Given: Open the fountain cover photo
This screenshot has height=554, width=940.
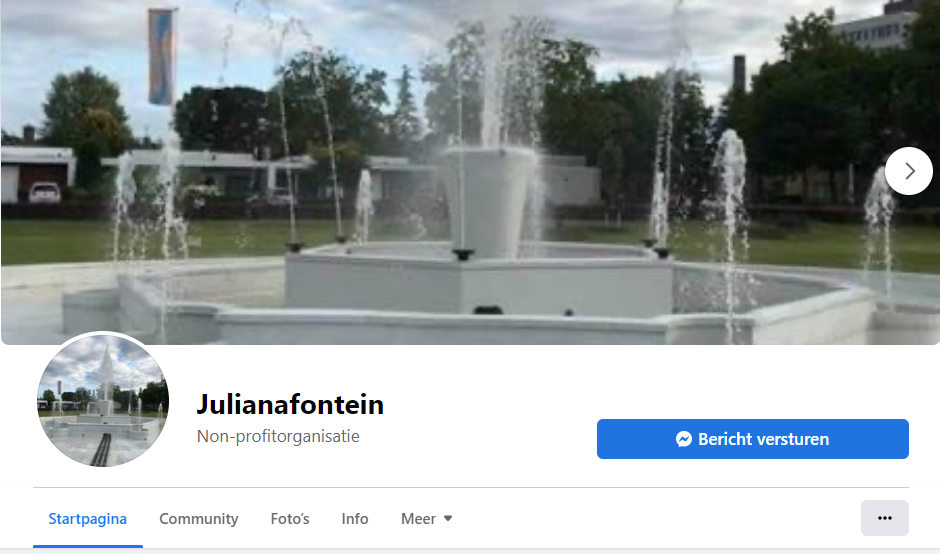Looking at the screenshot, I should [470, 172].
